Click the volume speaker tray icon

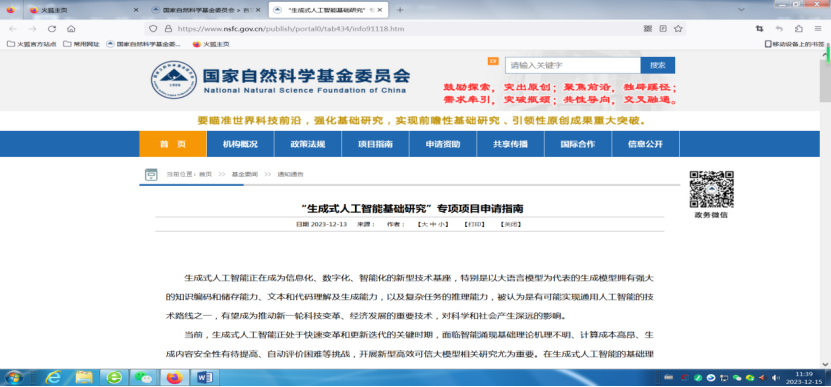pyautogui.click(x=775, y=377)
